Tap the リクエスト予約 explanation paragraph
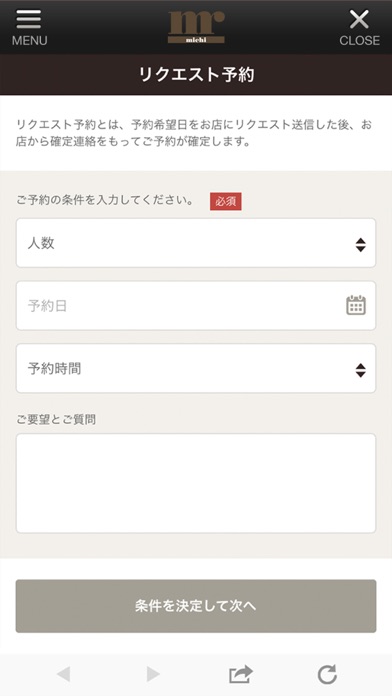392x696 pixels. click(x=194, y=133)
